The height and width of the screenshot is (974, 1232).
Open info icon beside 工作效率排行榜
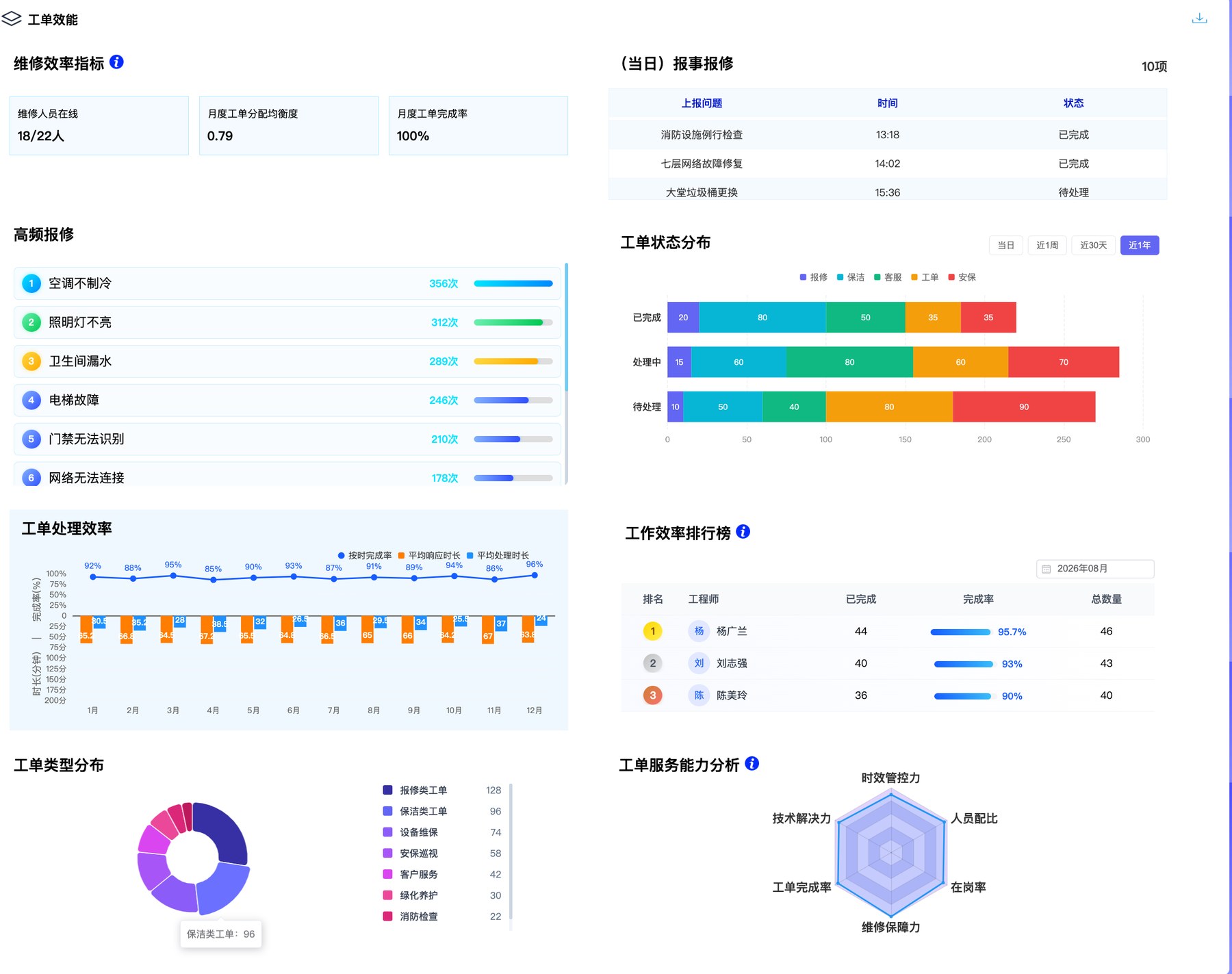tap(743, 532)
